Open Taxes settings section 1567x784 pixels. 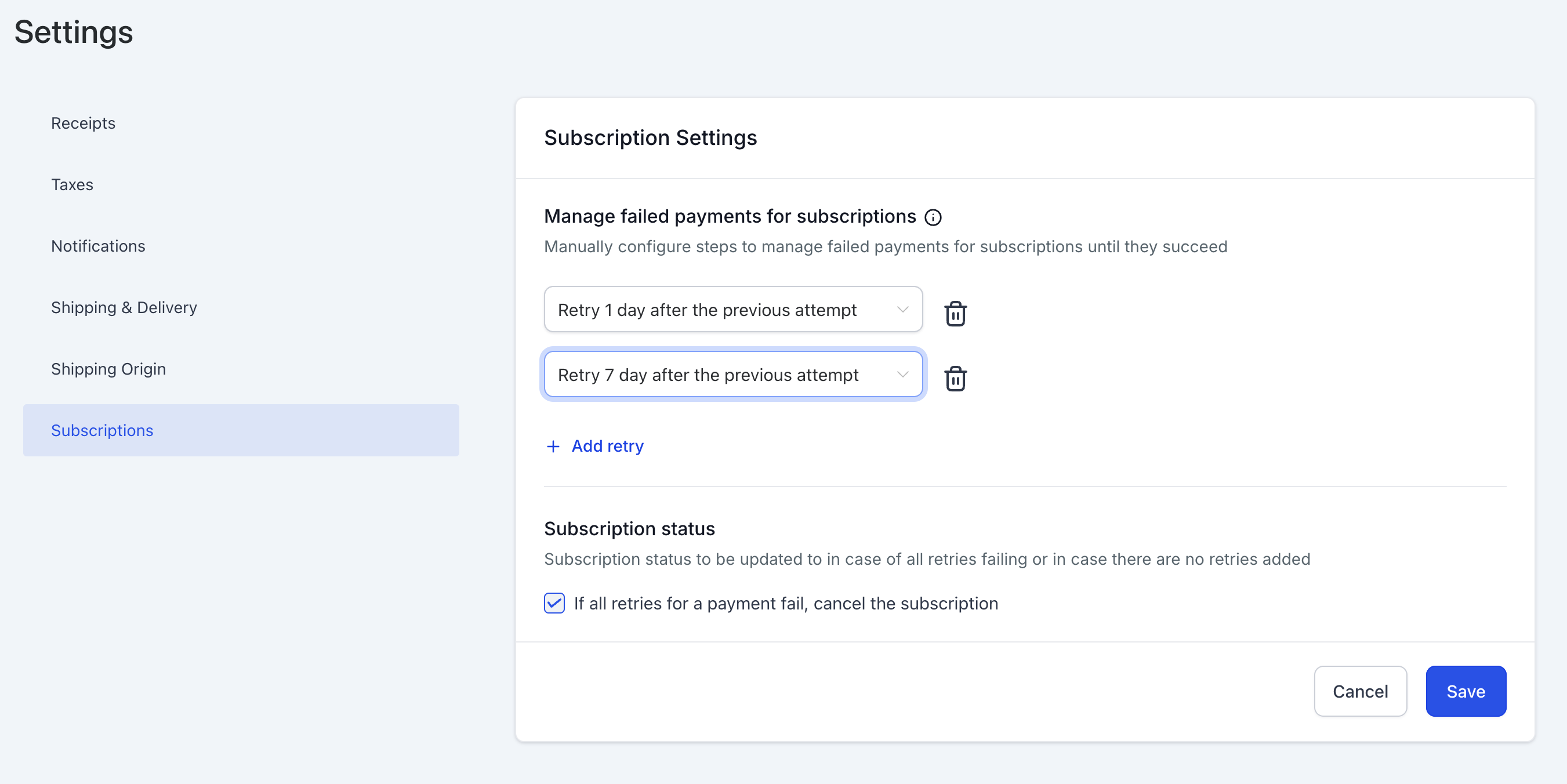coord(72,185)
